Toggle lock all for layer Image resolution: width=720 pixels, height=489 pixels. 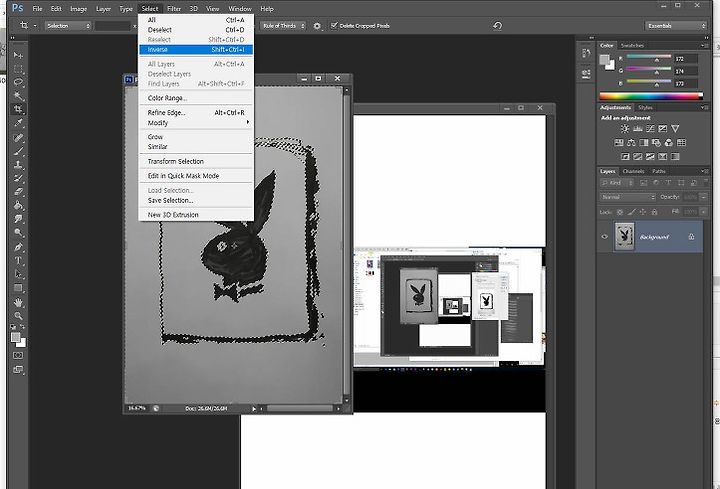[x=654, y=212]
